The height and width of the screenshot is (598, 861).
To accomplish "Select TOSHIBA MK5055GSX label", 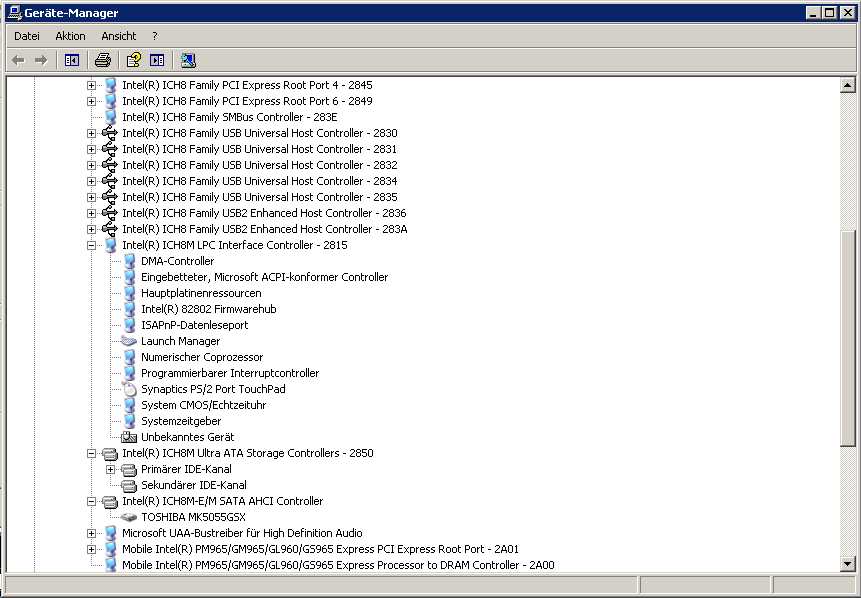I will tap(193, 517).
